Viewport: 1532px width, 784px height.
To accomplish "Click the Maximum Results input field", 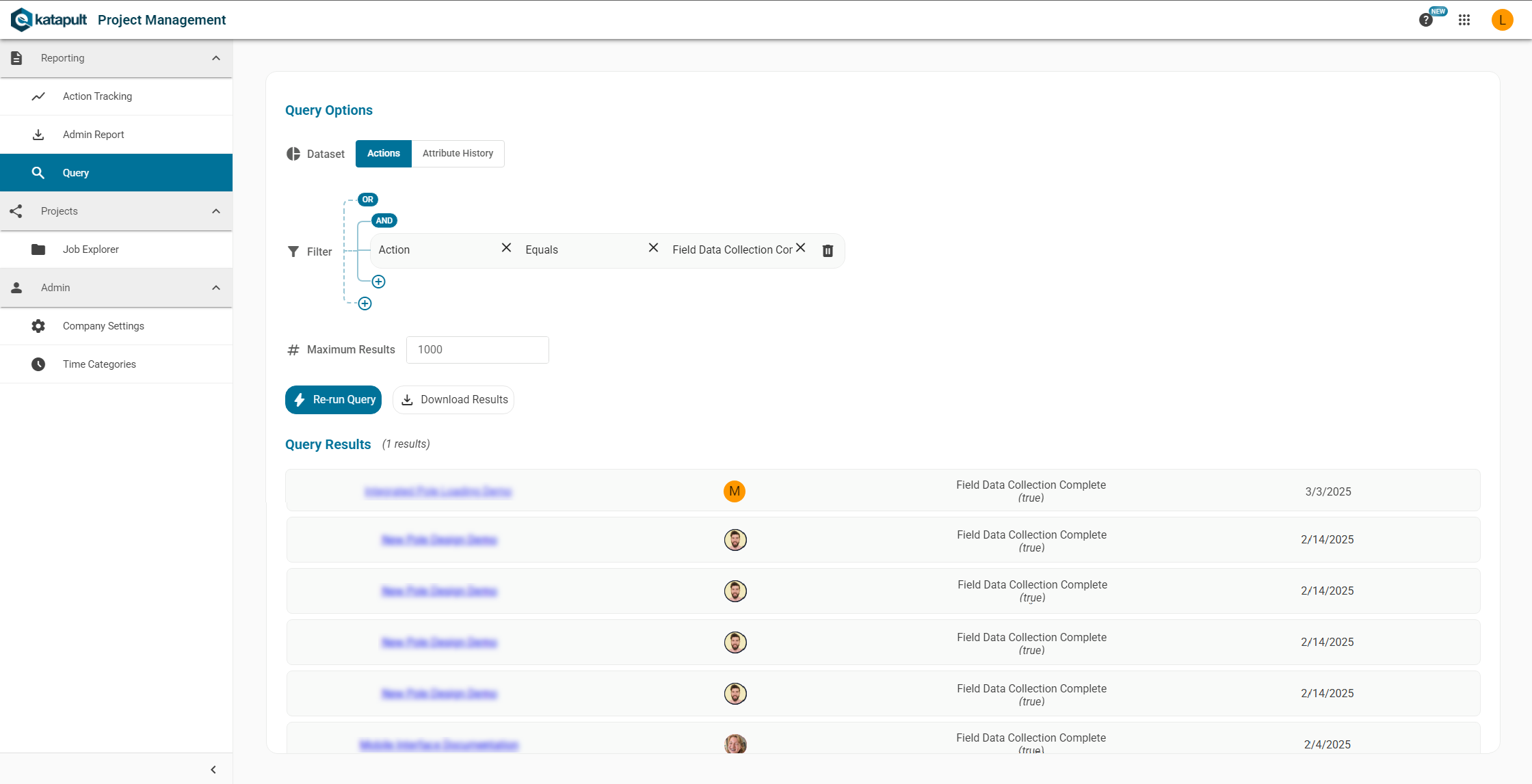I will pyautogui.click(x=477, y=350).
